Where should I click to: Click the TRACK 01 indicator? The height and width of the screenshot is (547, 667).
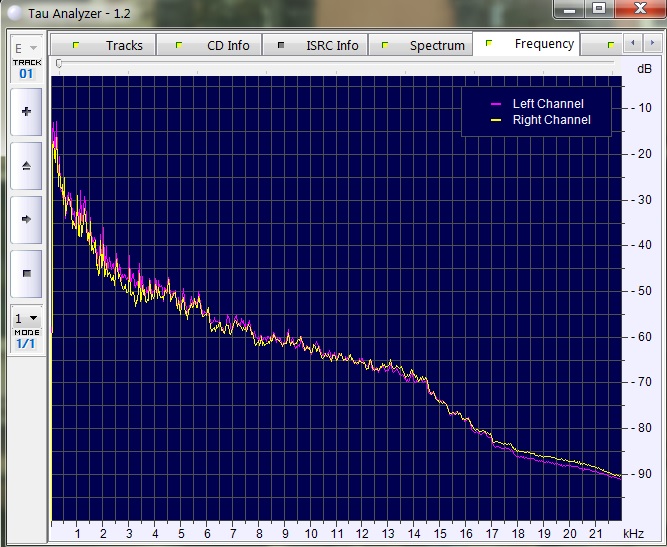pyautogui.click(x=26, y=68)
